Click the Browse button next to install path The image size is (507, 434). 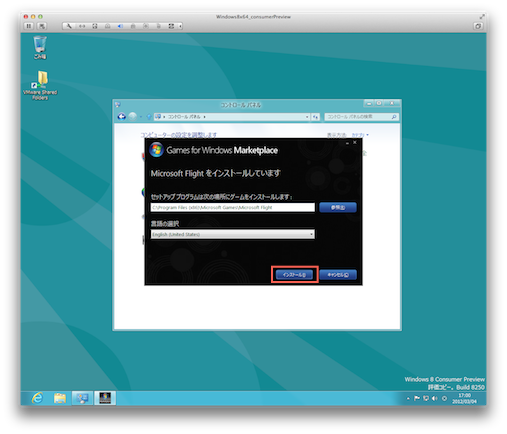pos(338,207)
